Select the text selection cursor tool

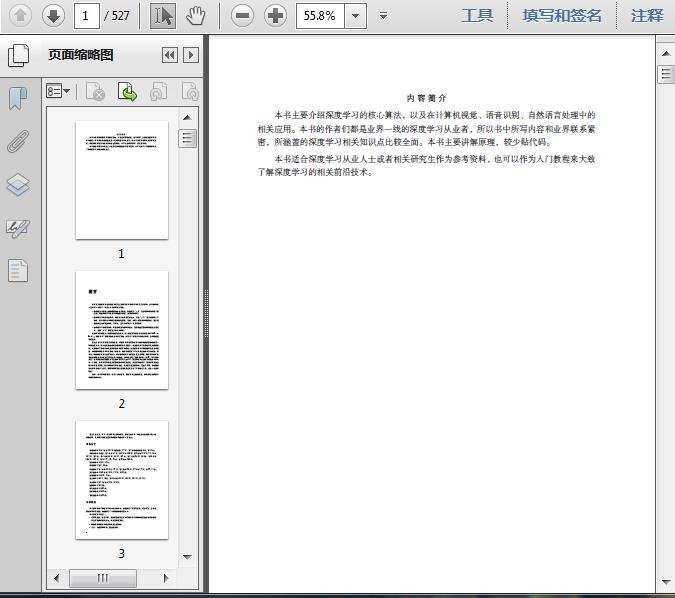[x=163, y=16]
